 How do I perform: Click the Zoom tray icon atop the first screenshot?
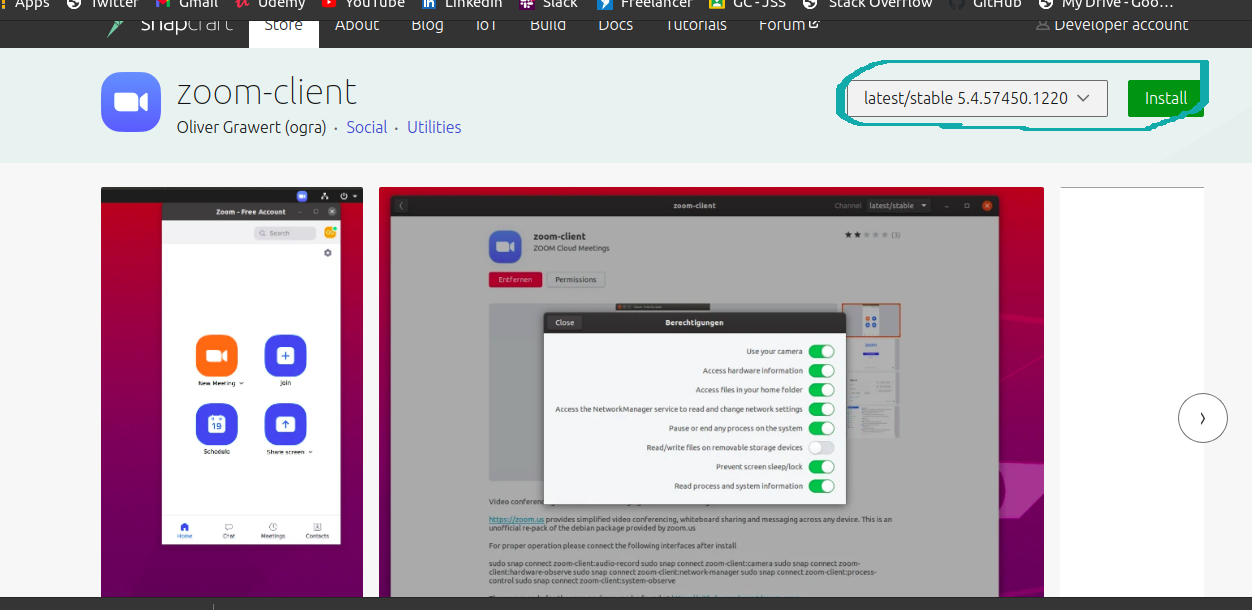[302, 196]
